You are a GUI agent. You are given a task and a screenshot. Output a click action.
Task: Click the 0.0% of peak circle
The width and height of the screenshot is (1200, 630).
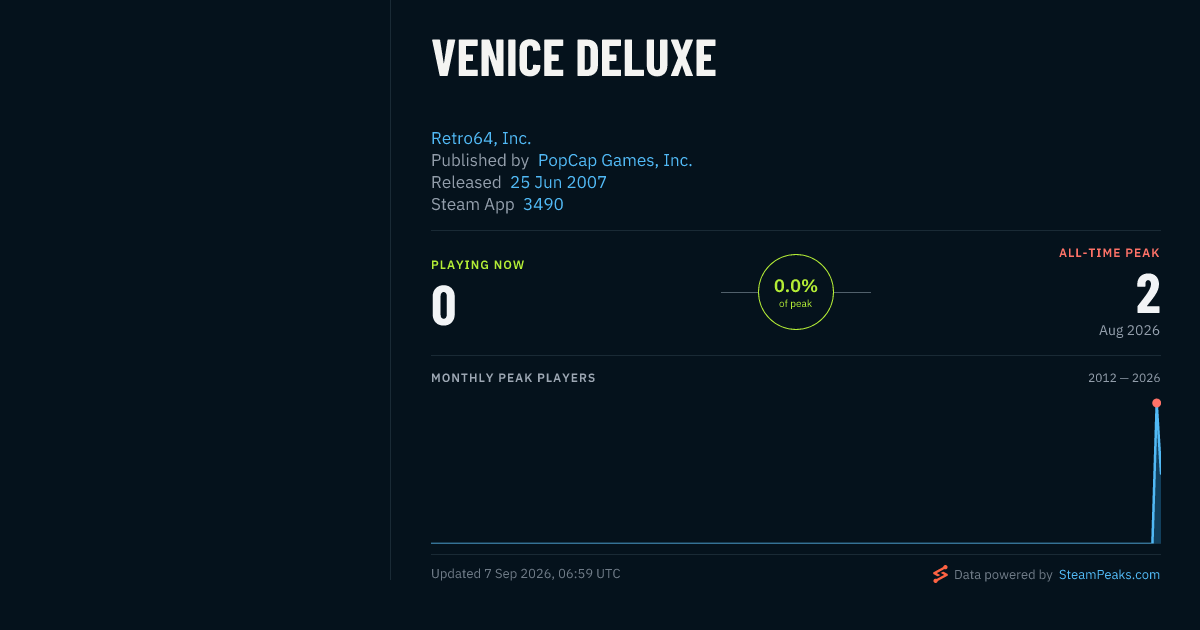click(796, 292)
